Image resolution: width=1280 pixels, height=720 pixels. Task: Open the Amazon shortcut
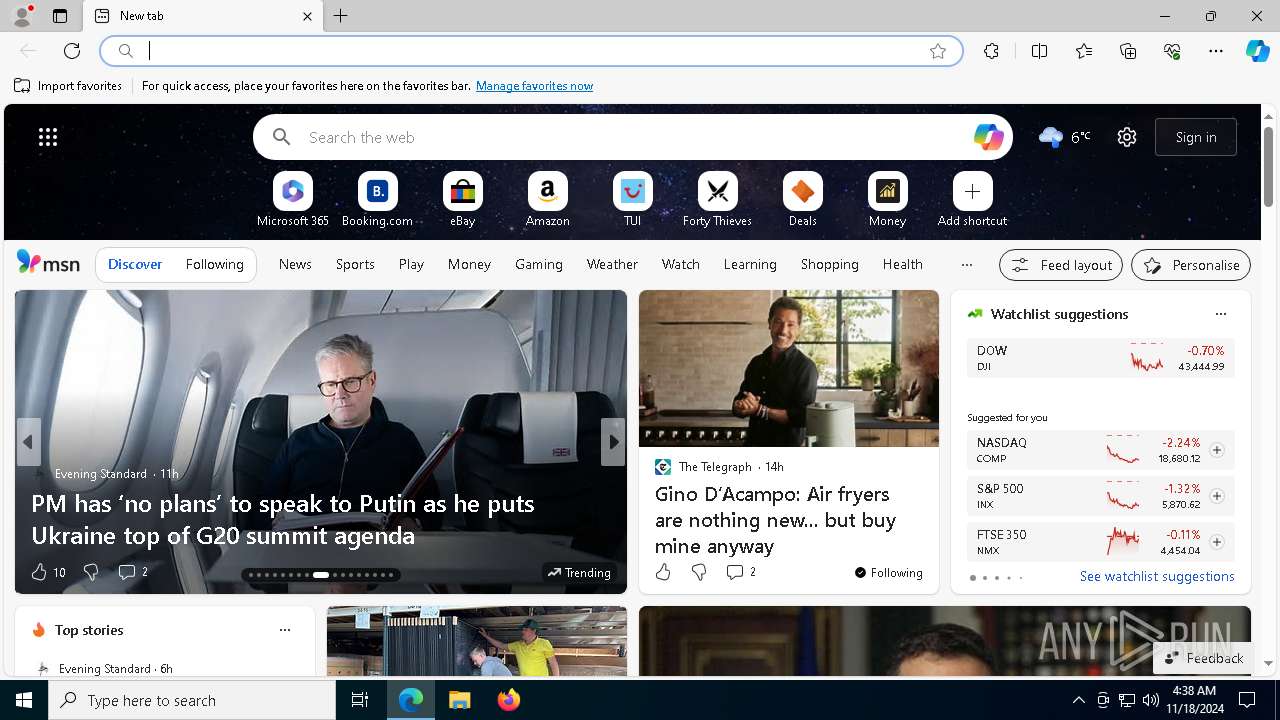coord(547,199)
